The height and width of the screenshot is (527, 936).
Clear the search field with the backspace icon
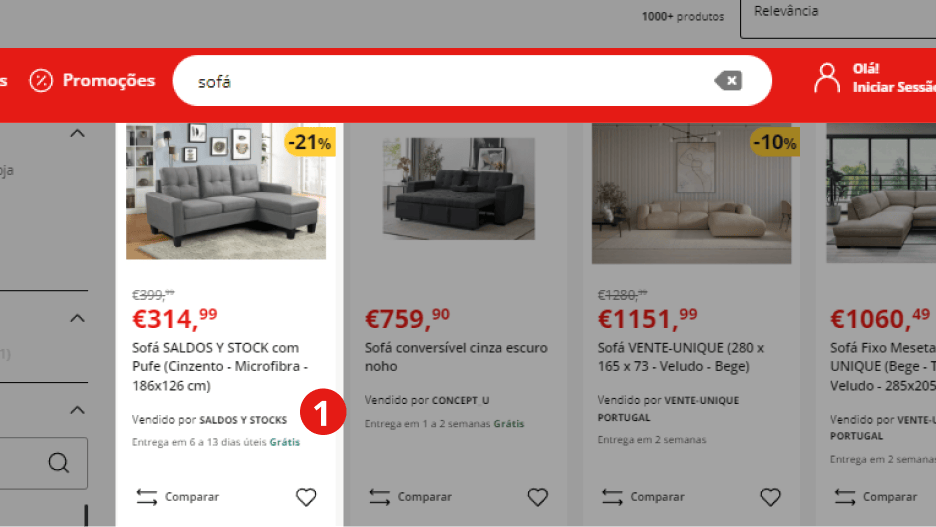(x=728, y=81)
